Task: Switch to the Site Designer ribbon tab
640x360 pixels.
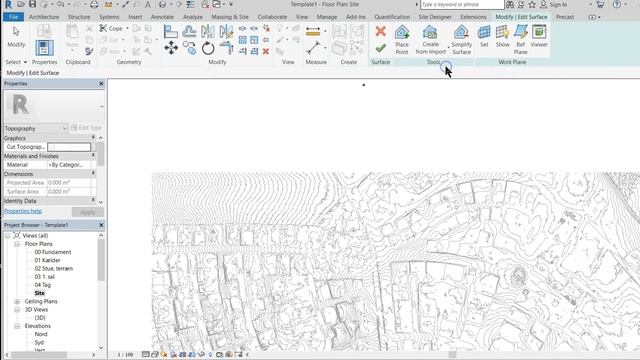Action: [x=435, y=17]
